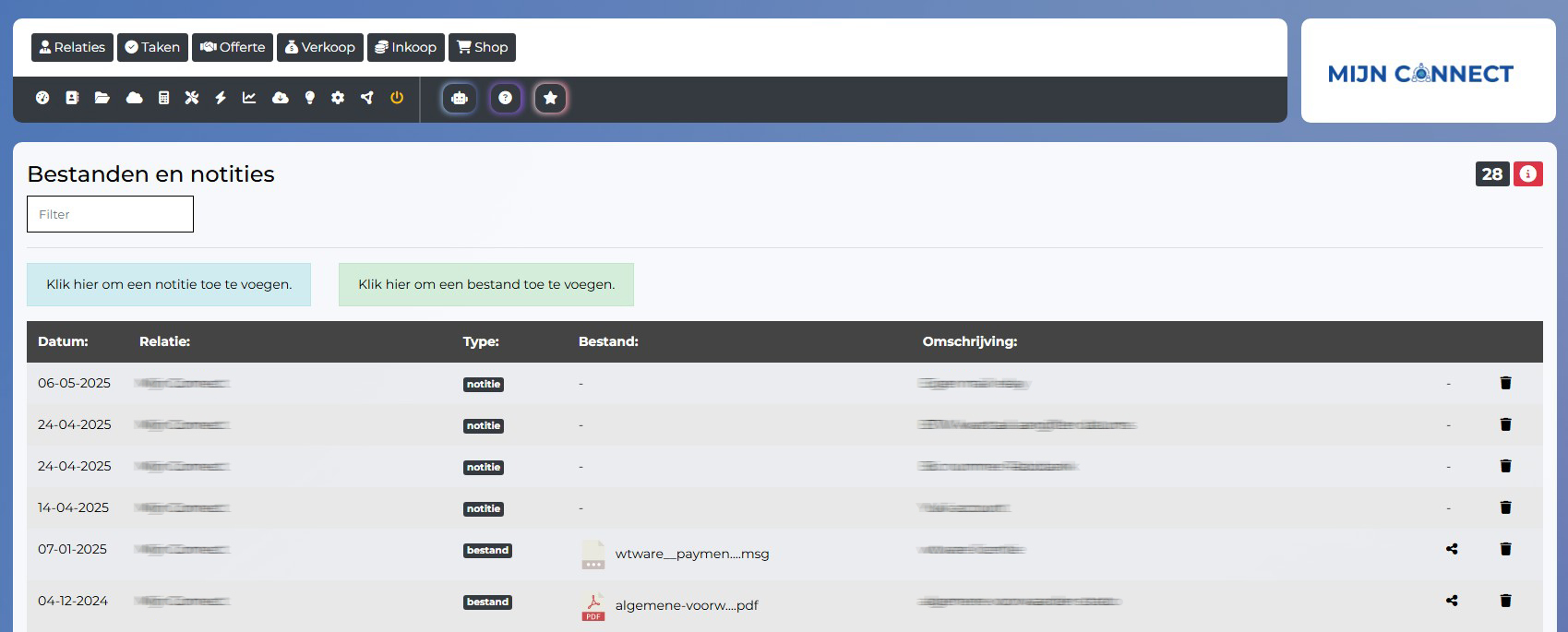Click the yellow power logout icon
The height and width of the screenshot is (632, 1568).
coord(397,98)
